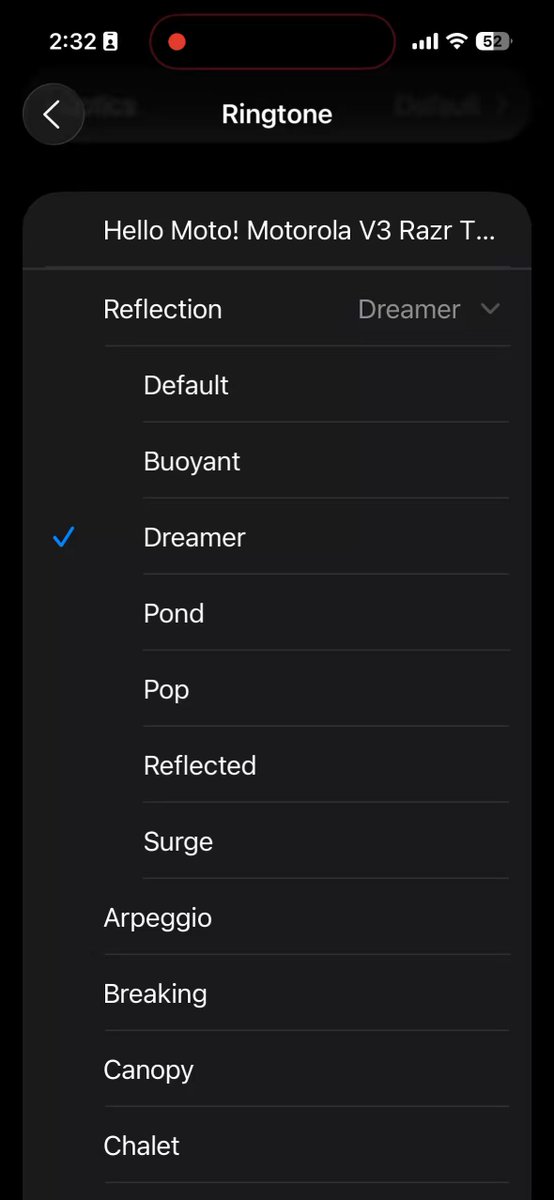
Task: Tap the cellular signal bars icon
Action: click(x=425, y=41)
